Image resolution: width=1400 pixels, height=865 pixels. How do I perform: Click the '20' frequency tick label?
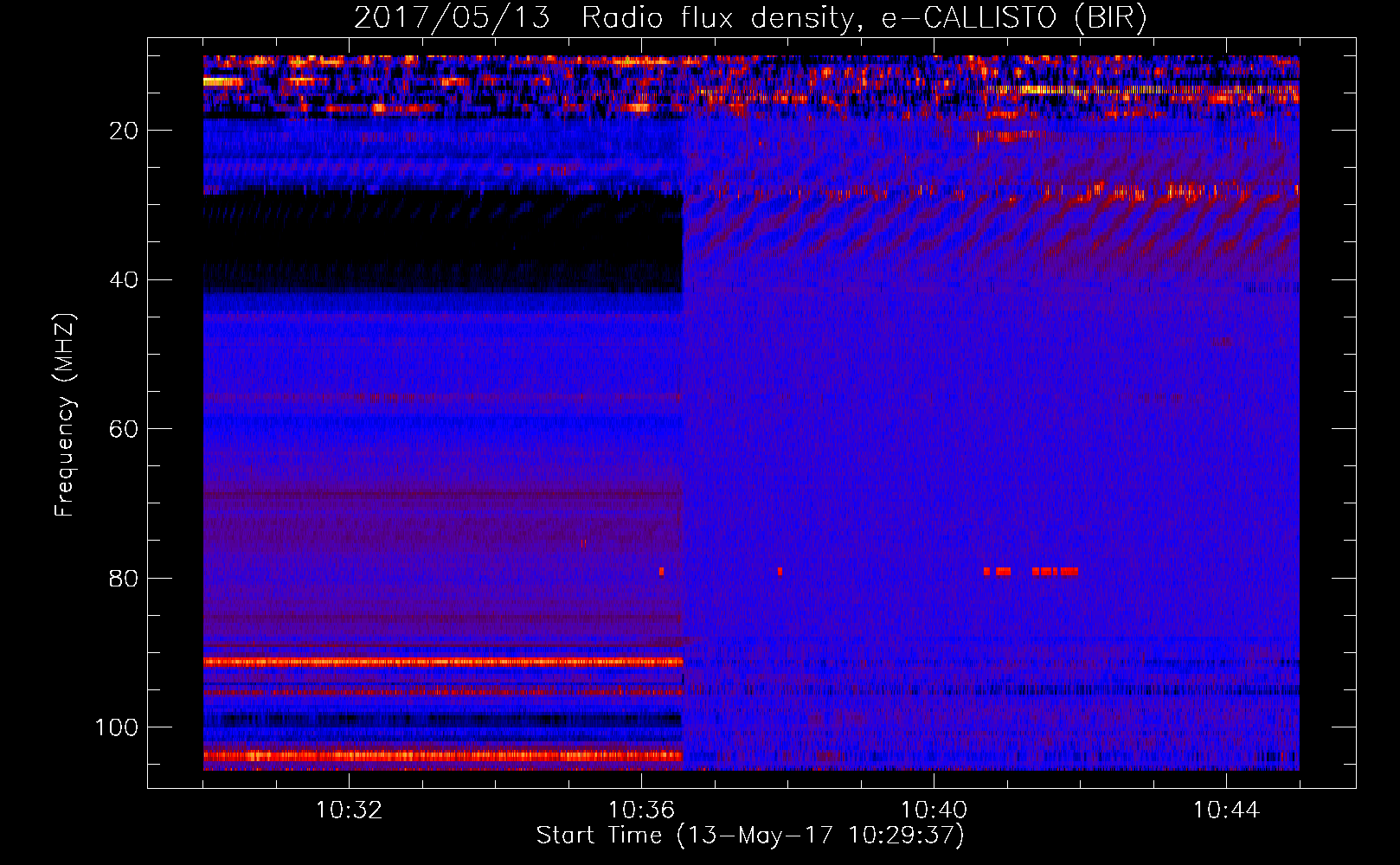[x=125, y=131]
